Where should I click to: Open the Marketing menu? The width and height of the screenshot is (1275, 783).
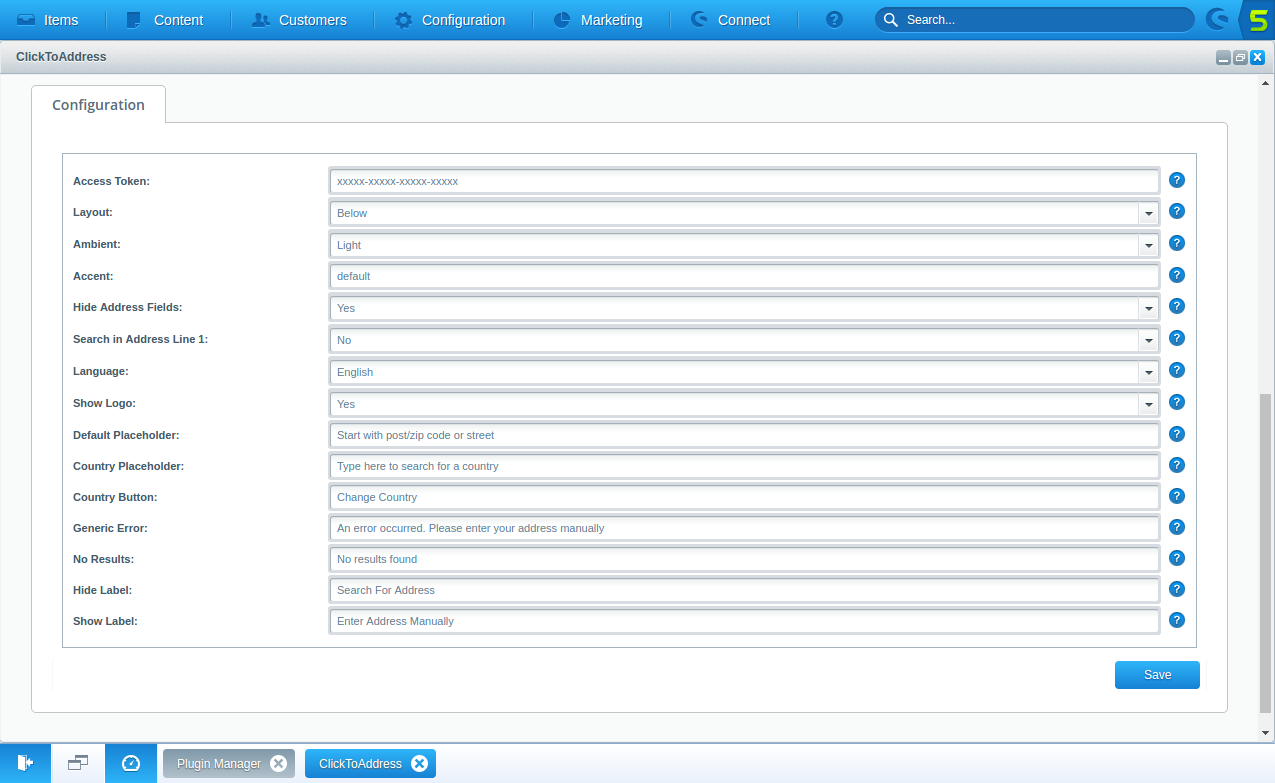tap(598, 20)
